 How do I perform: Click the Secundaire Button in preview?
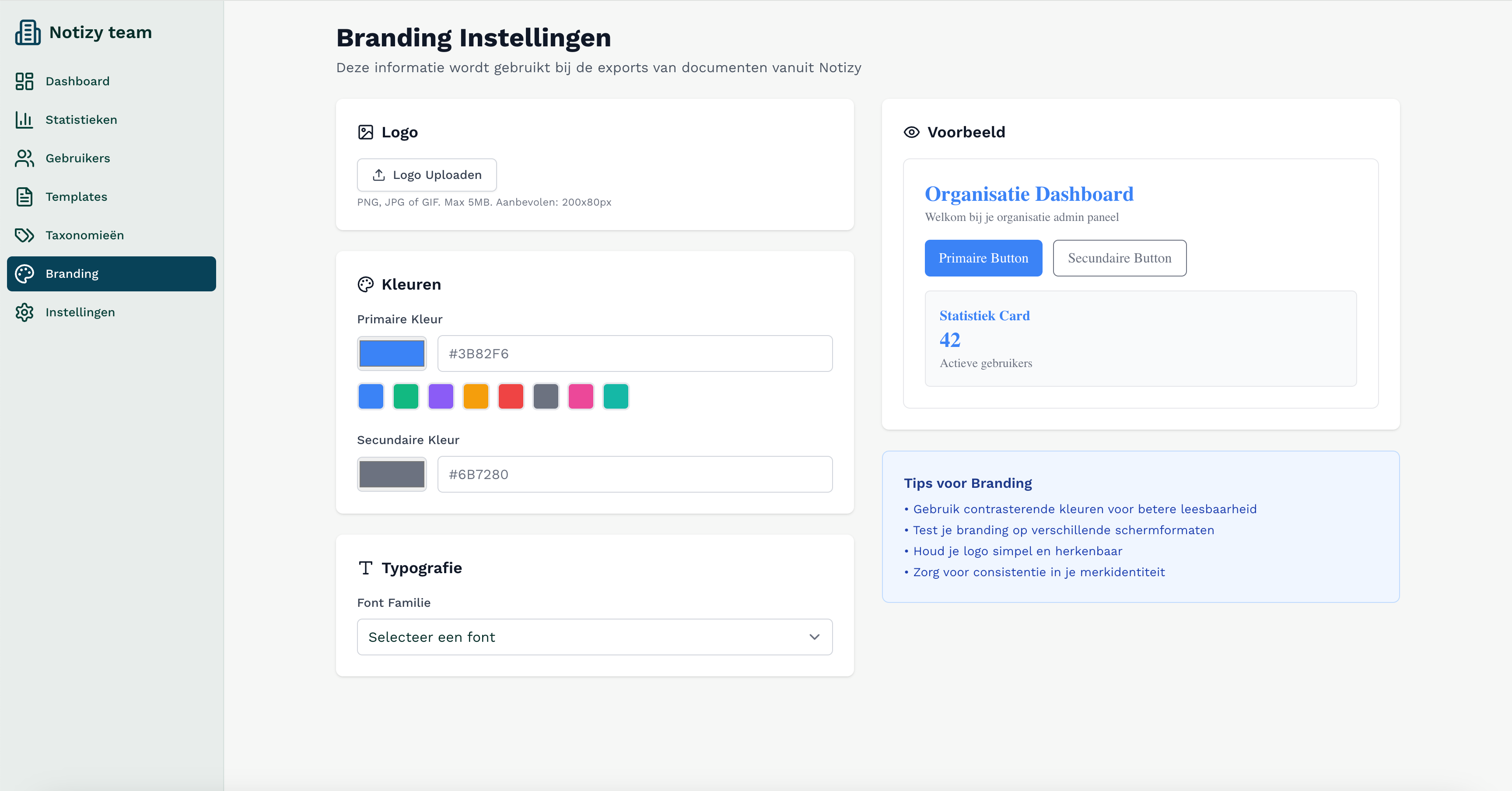click(x=1119, y=258)
